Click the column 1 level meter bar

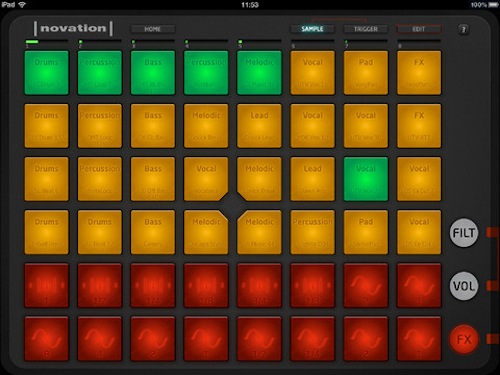pos(46,42)
